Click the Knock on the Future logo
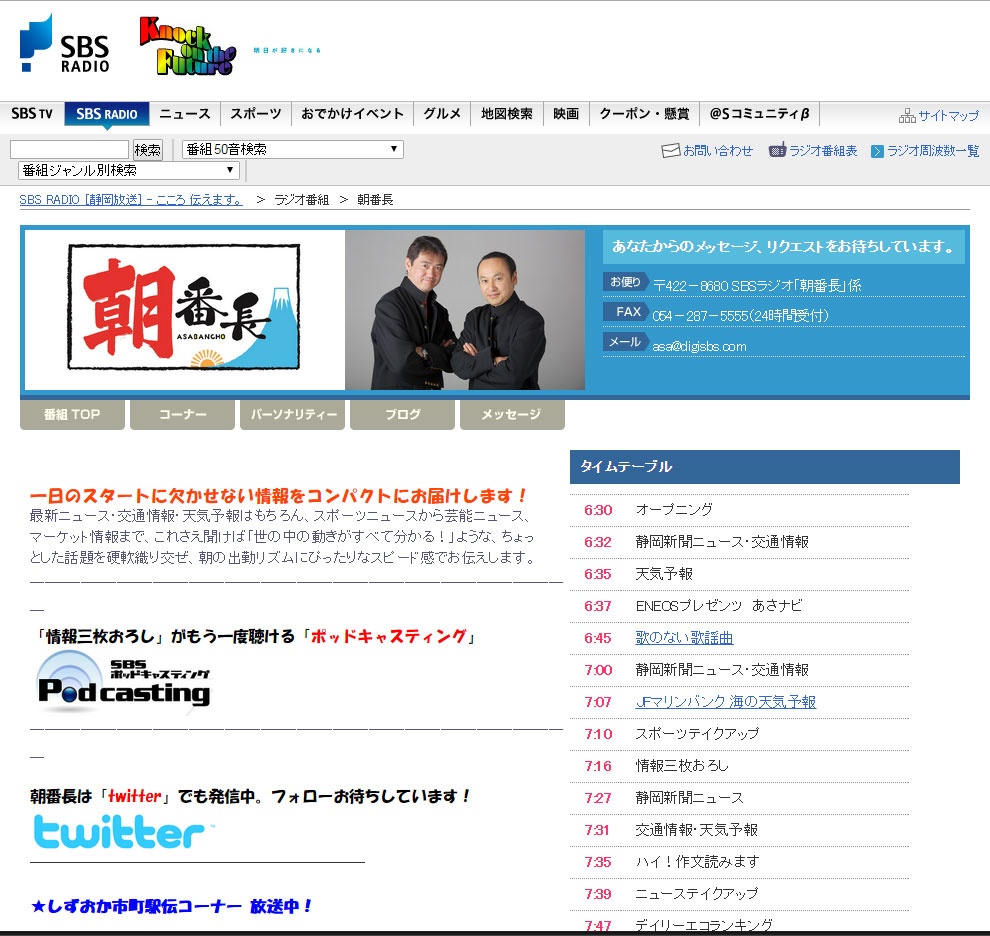This screenshot has height=936, width=990. pos(187,46)
